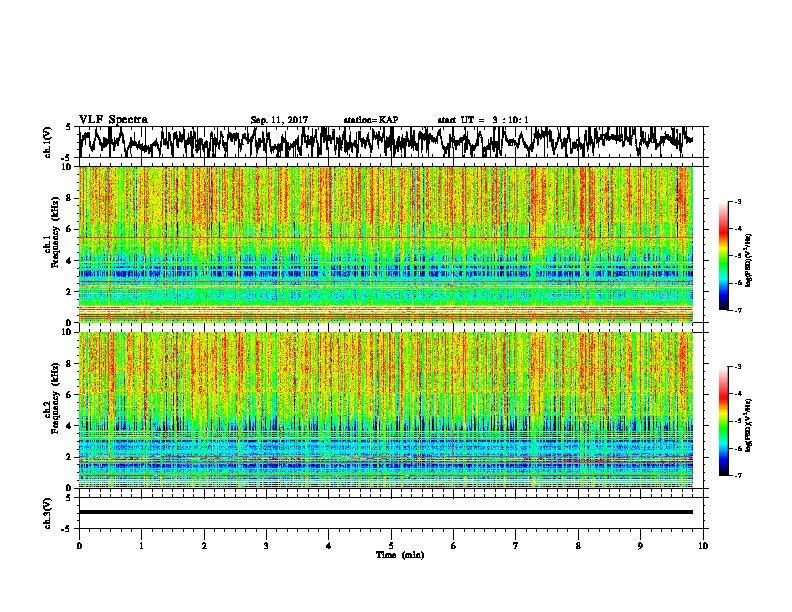Click time axis tick label "8"
The image size is (792, 612).
[578, 546]
